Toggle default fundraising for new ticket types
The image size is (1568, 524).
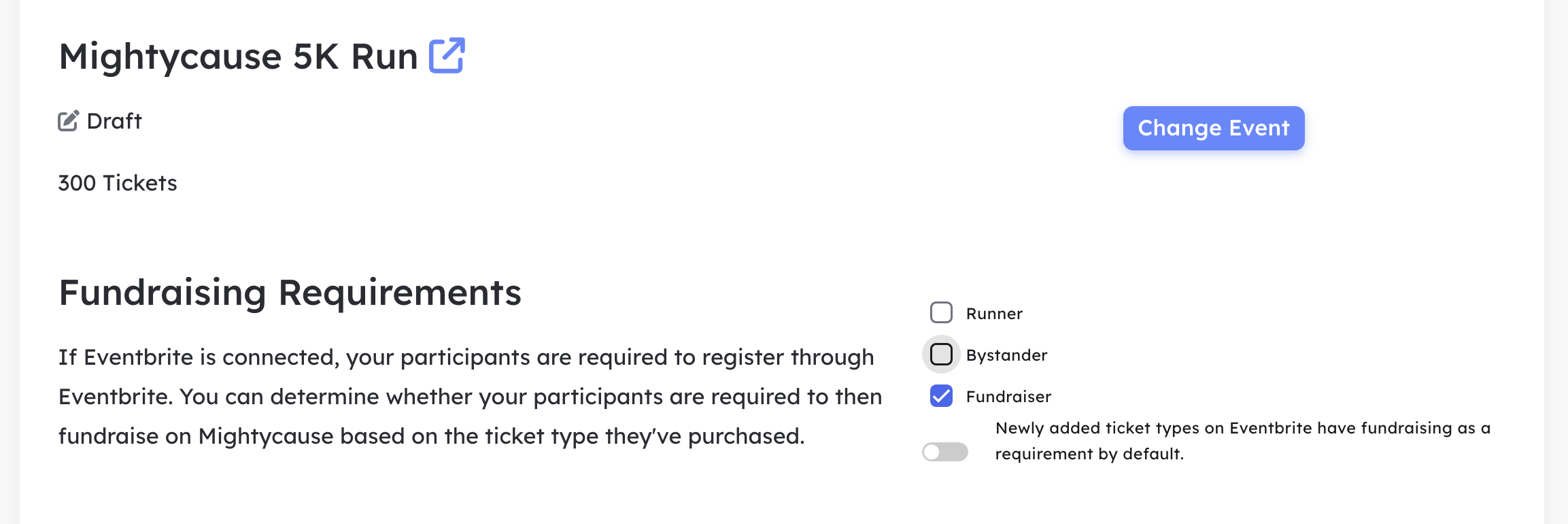[x=945, y=452]
